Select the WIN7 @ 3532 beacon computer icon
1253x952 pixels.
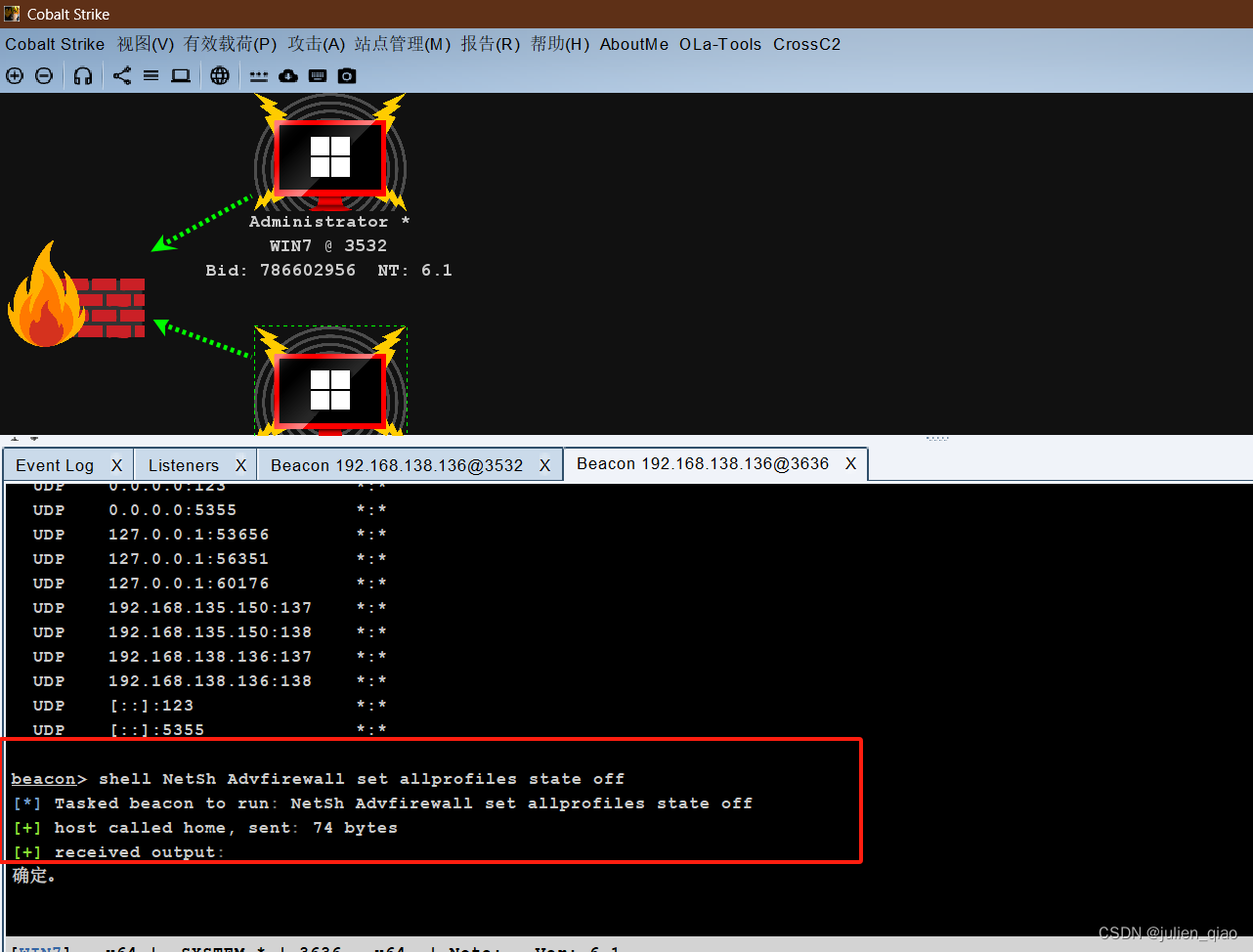click(330, 153)
